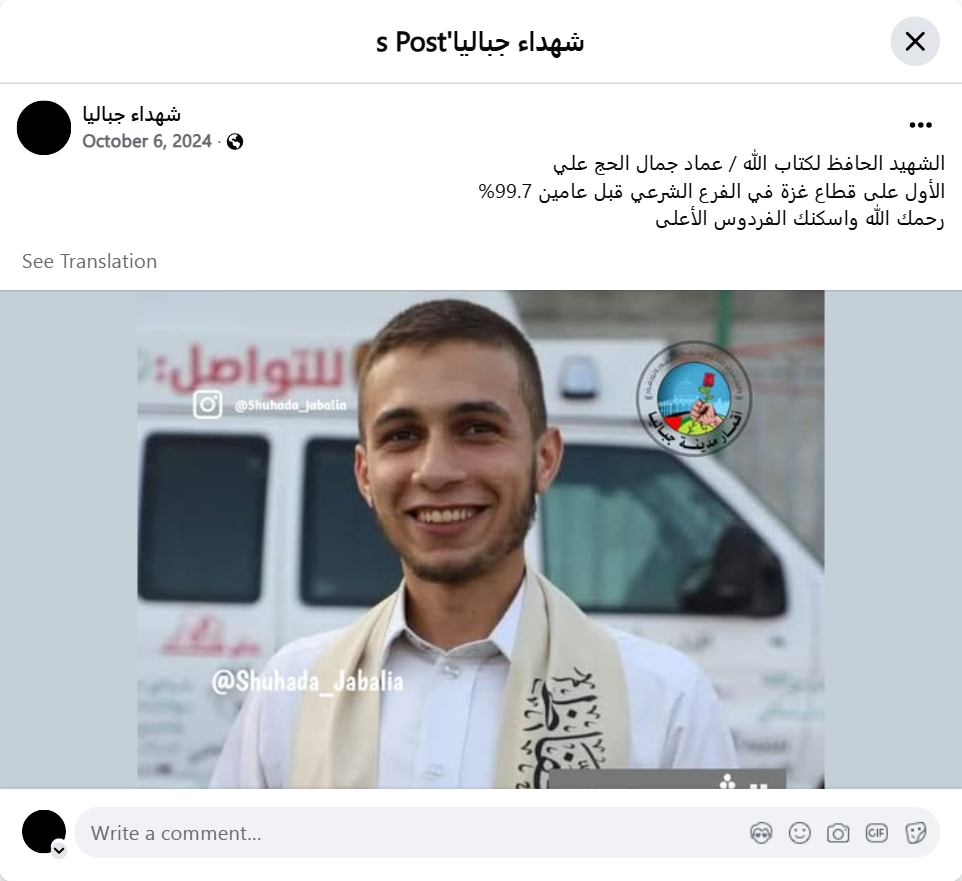Screen dimensions: 962x881
Task: Click the Arabic post text body
Action: tap(711, 191)
